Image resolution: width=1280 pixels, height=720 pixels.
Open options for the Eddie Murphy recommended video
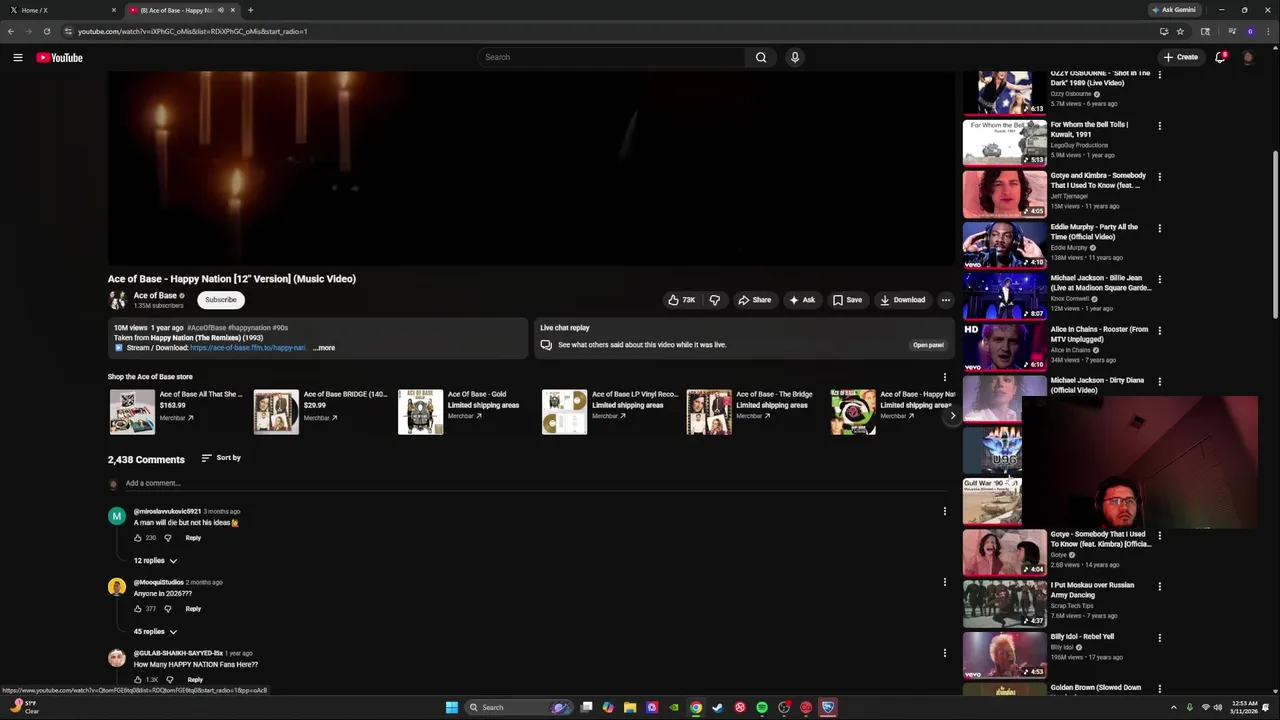pos(1159,228)
